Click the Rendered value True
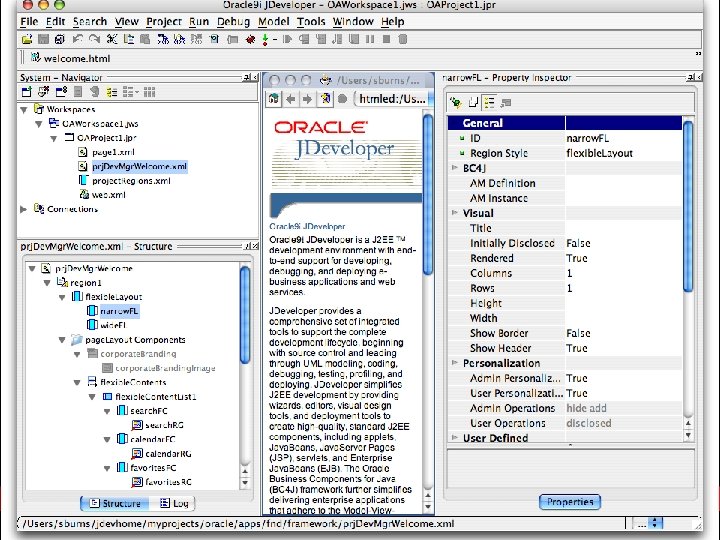This screenshot has height=540, width=720. (x=576, y=259)
